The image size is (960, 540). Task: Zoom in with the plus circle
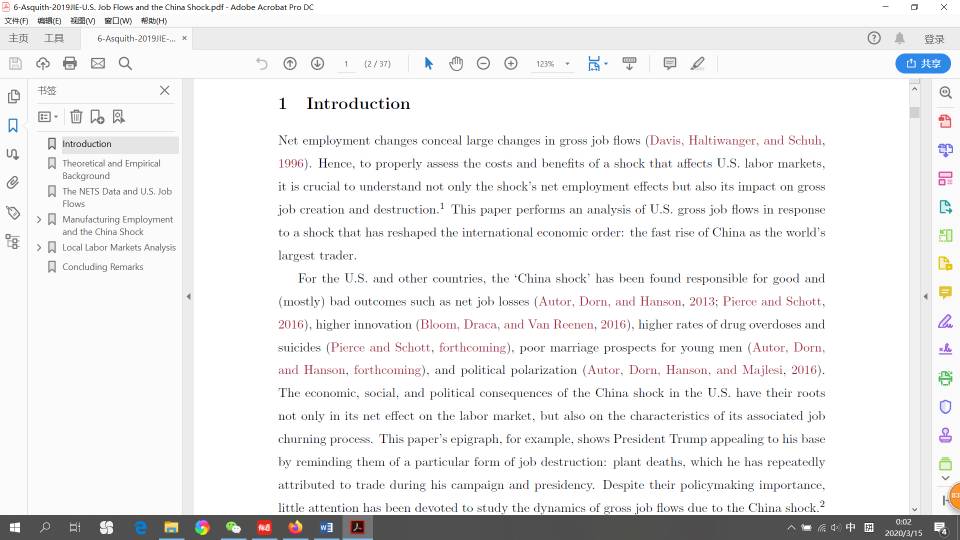(511, 64)
